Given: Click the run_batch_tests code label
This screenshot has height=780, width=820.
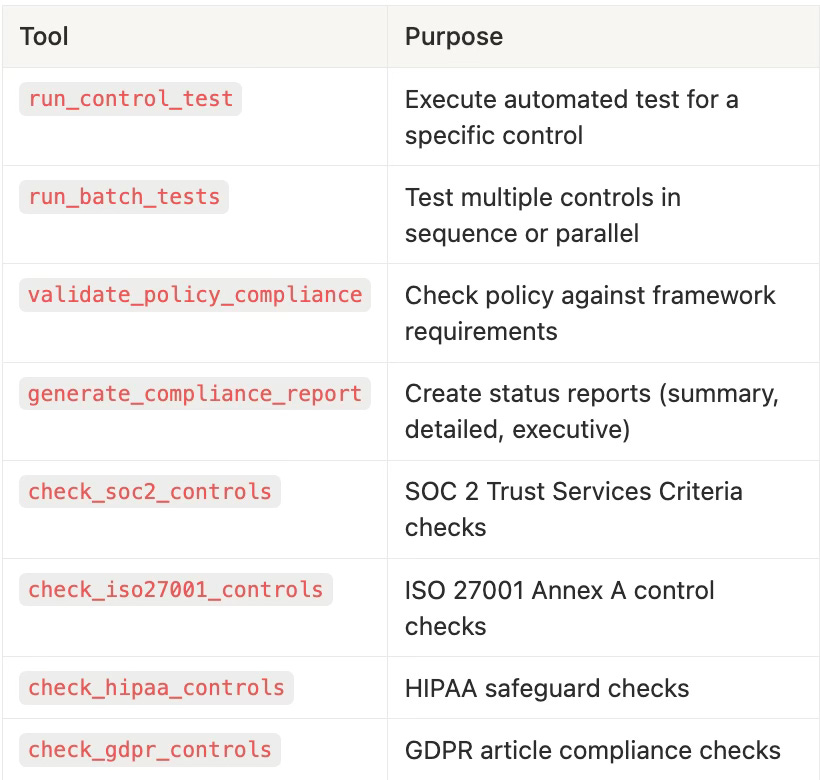Looking at the screenshot, I should (x=124, y=197).
